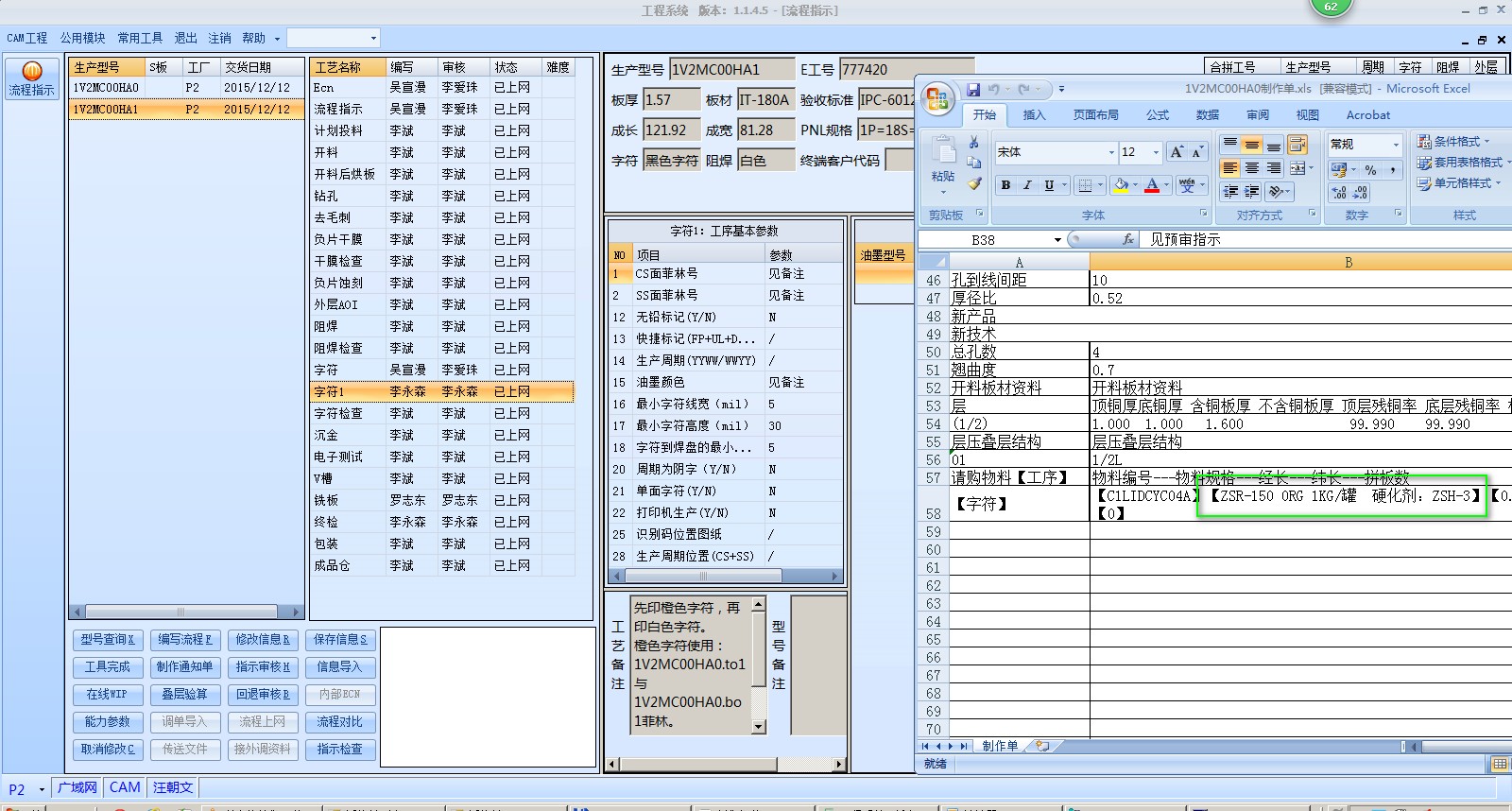Decrease font size with small A icon

[x=1196, y=152]
